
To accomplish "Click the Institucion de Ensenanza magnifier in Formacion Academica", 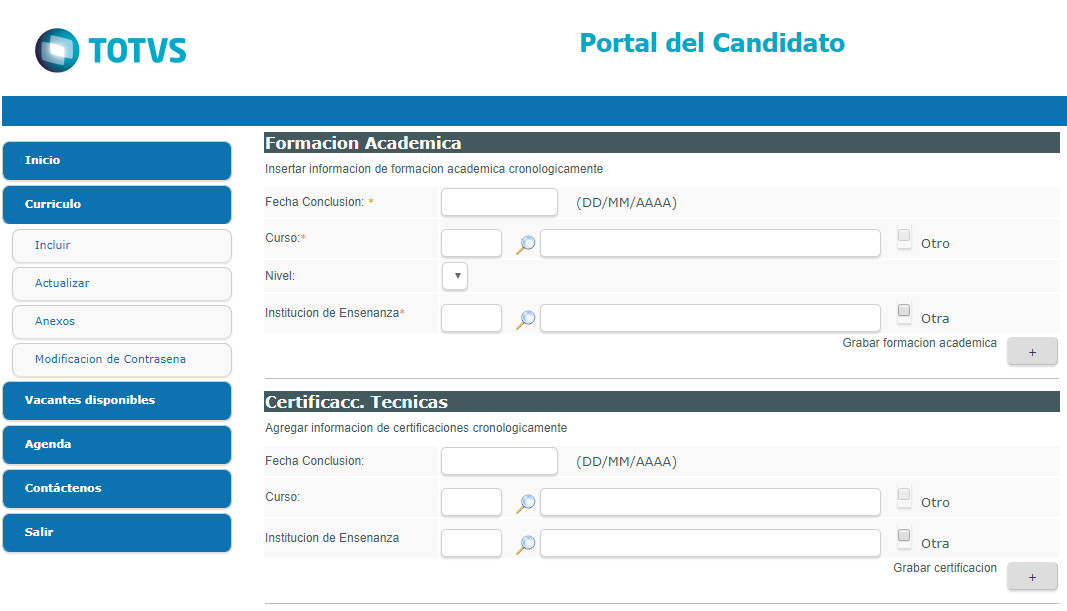I will [525, 319].
